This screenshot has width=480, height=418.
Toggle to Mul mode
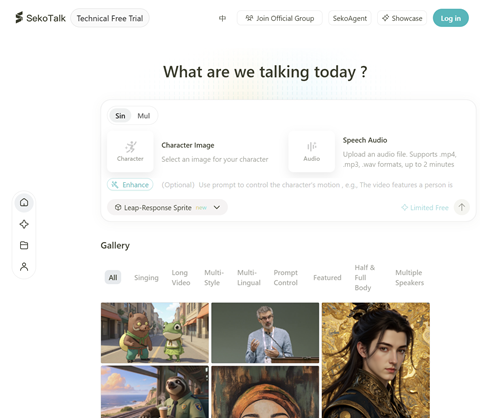(x=144, y=116)
